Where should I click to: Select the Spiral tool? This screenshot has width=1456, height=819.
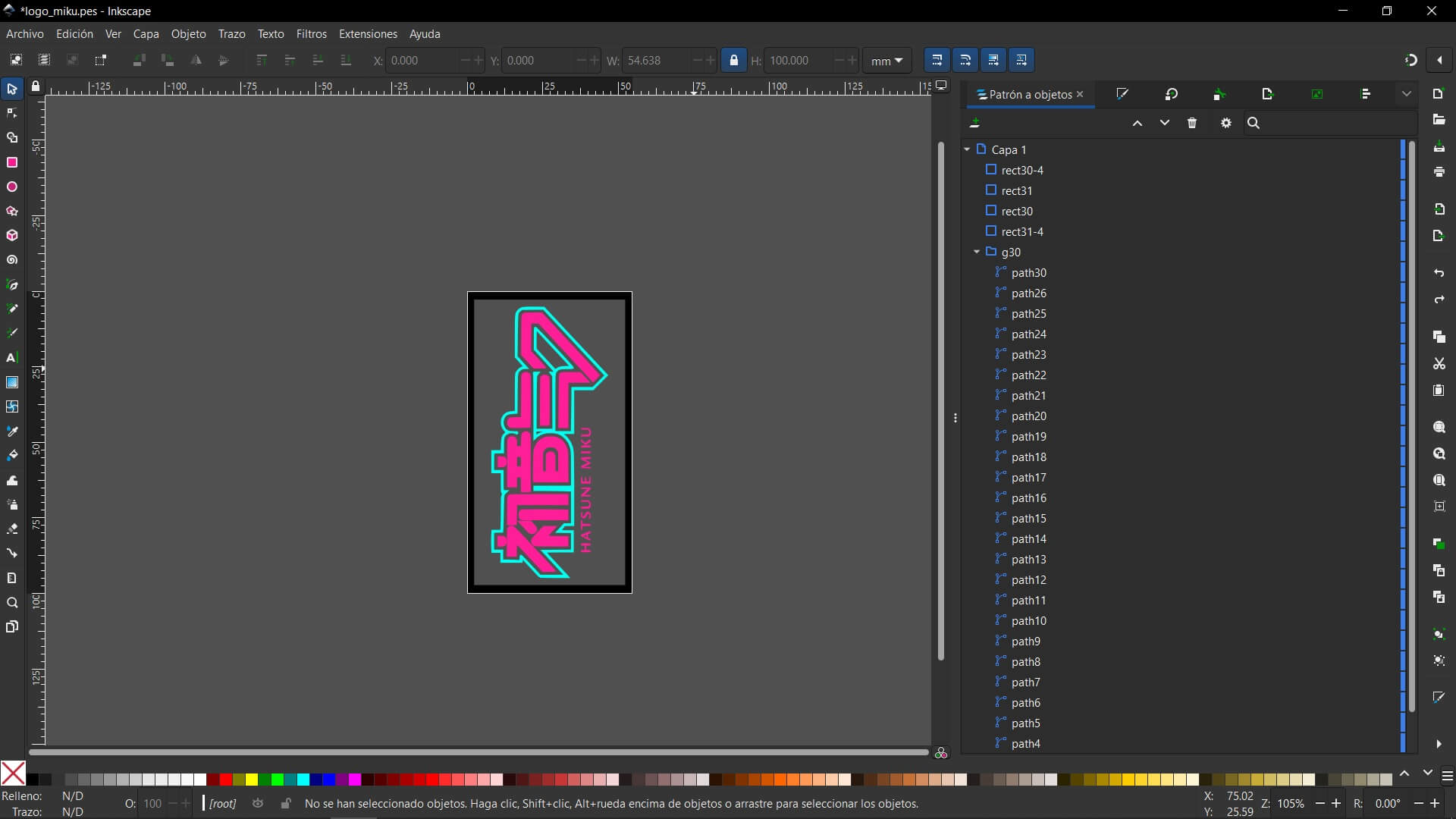(12, 260)
